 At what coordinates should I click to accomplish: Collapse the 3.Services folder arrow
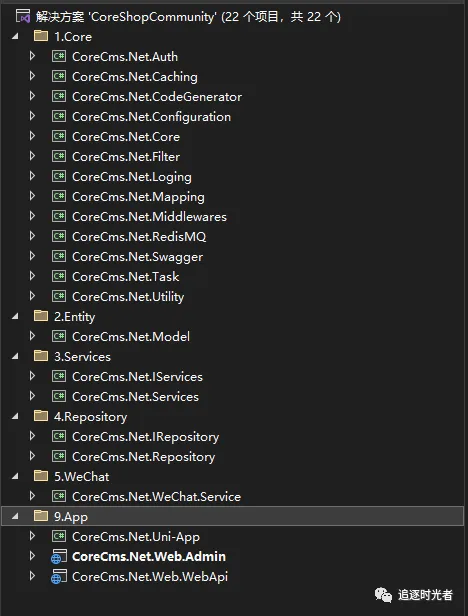click(x=15, y=357)
